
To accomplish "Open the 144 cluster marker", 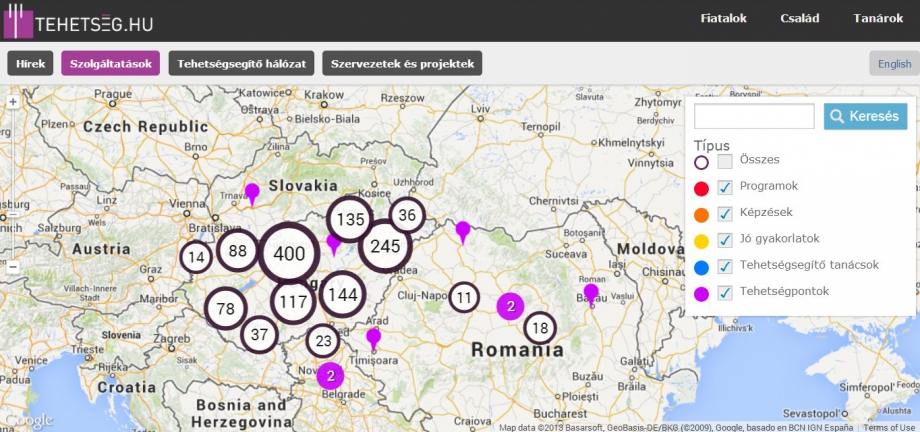I will (343, 295).
